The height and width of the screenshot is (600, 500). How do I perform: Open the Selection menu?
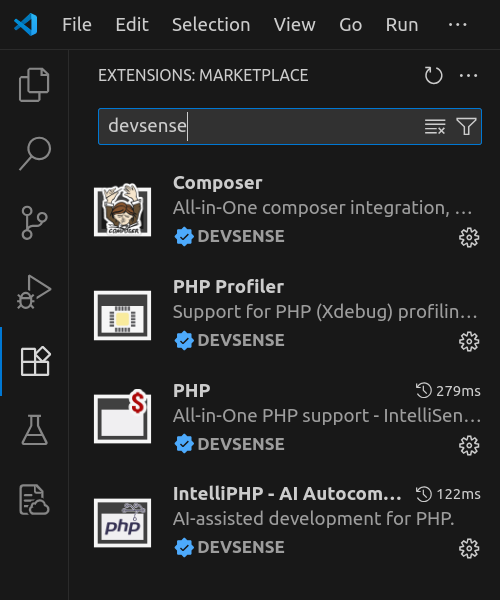[x=211, y=25]
